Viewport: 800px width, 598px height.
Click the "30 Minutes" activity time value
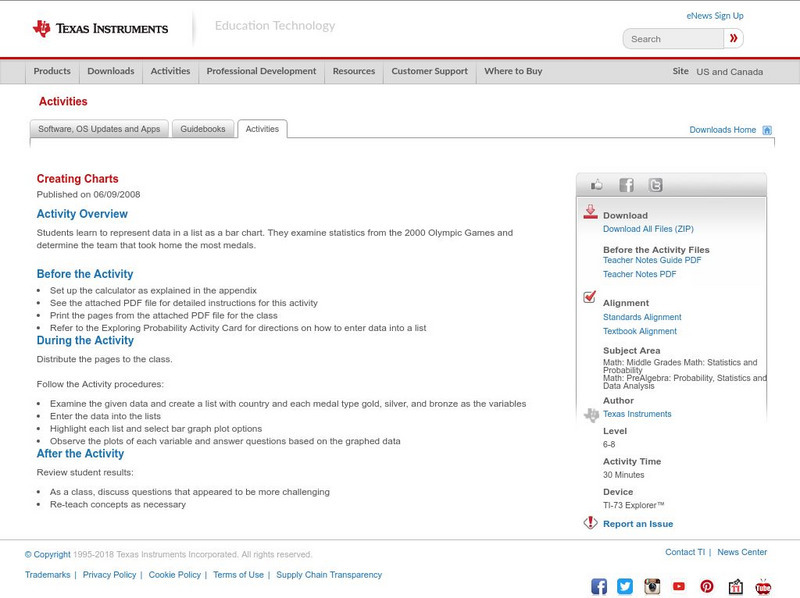click(x=623, y=475)
